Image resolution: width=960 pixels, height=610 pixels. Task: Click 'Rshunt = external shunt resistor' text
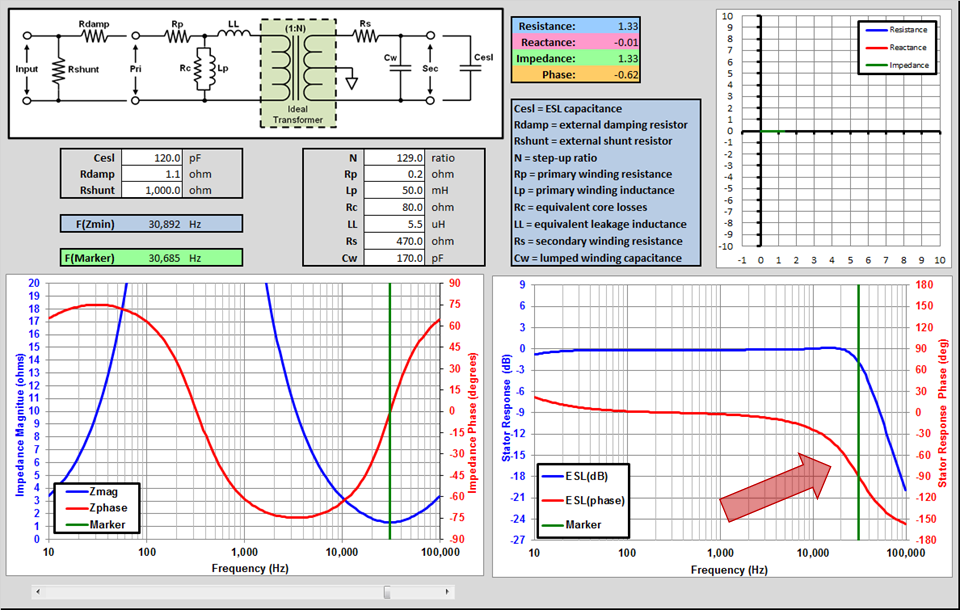tap(593, 141)
